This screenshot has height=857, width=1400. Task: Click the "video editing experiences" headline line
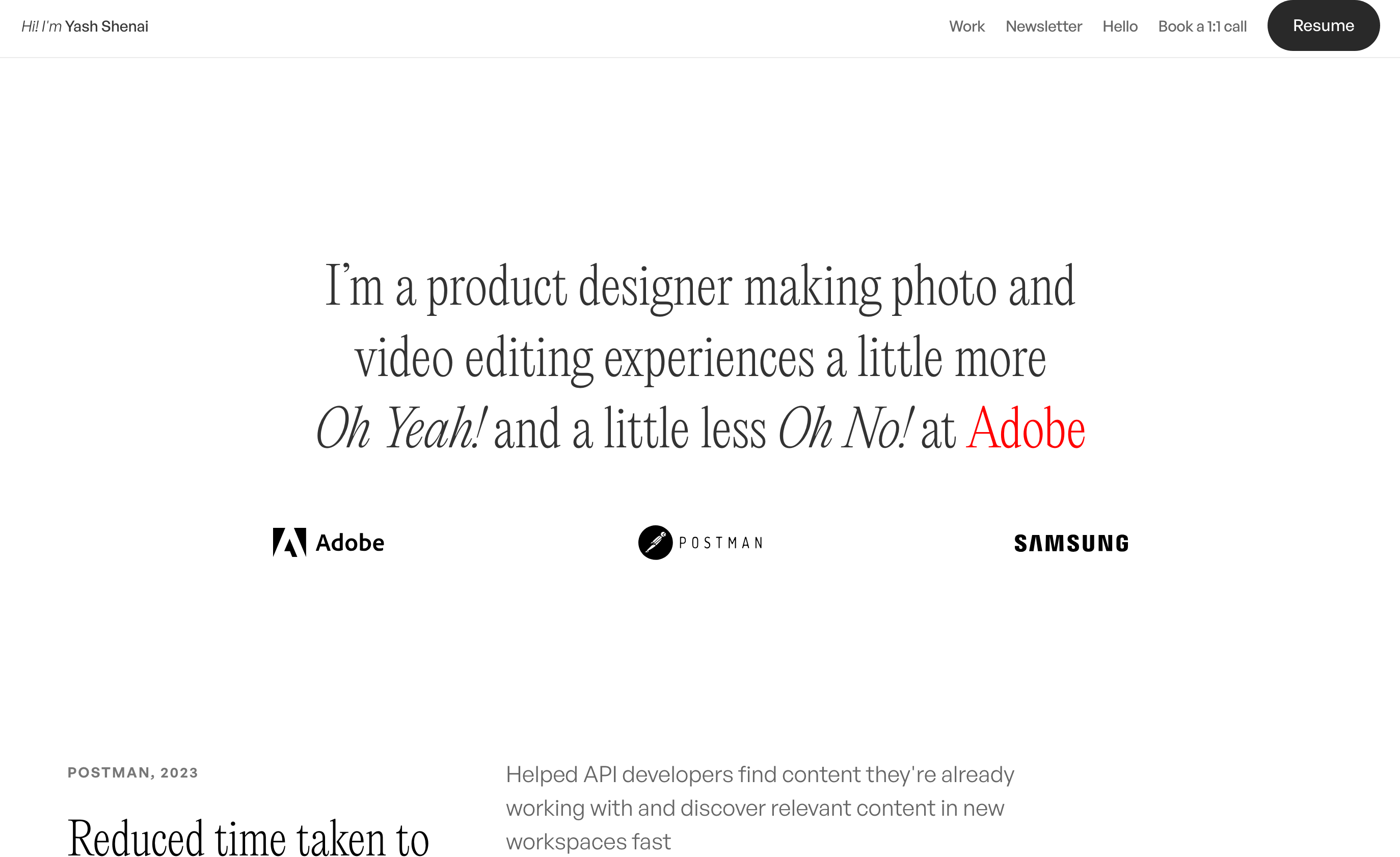700,359
